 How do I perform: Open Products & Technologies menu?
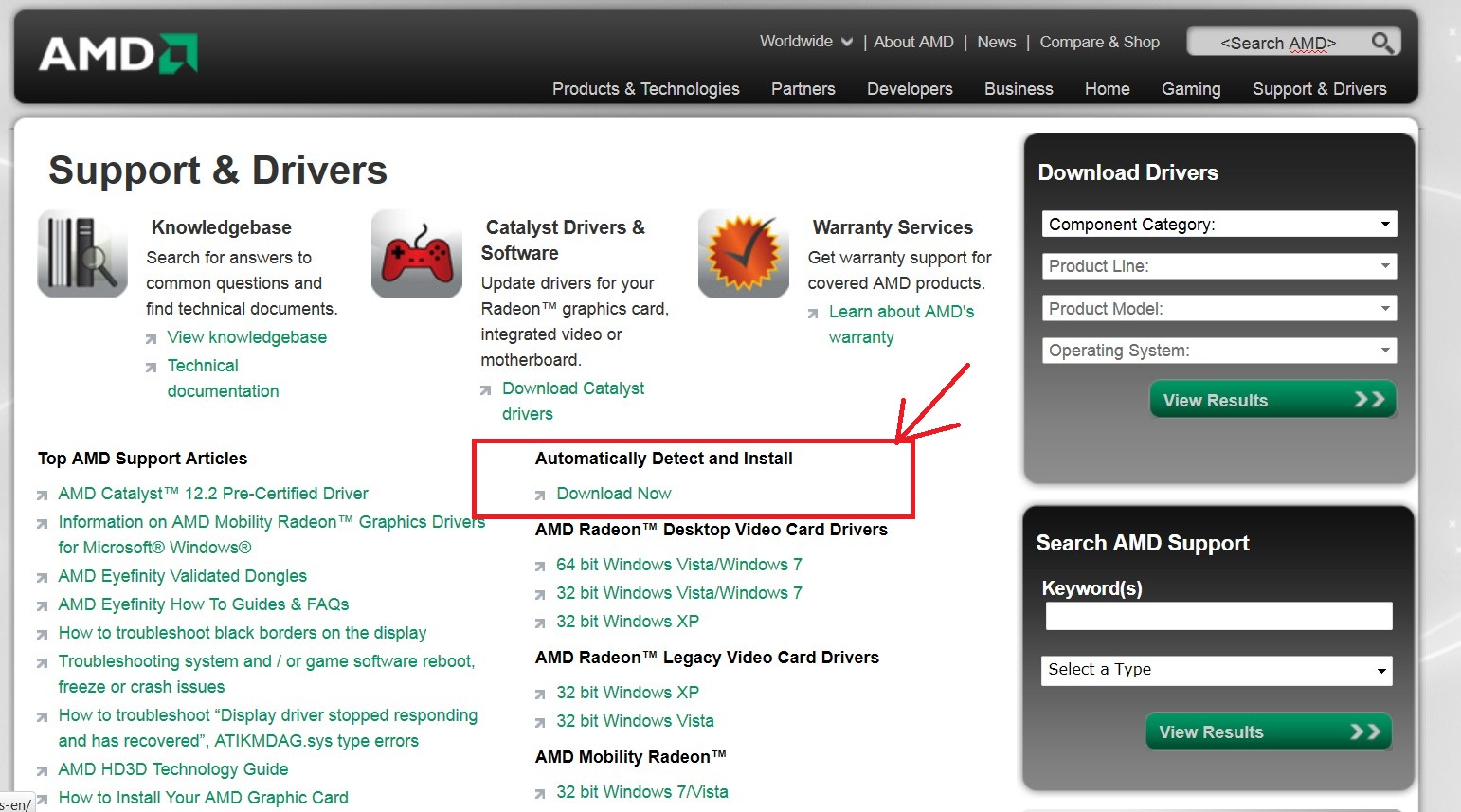(646, 89)
